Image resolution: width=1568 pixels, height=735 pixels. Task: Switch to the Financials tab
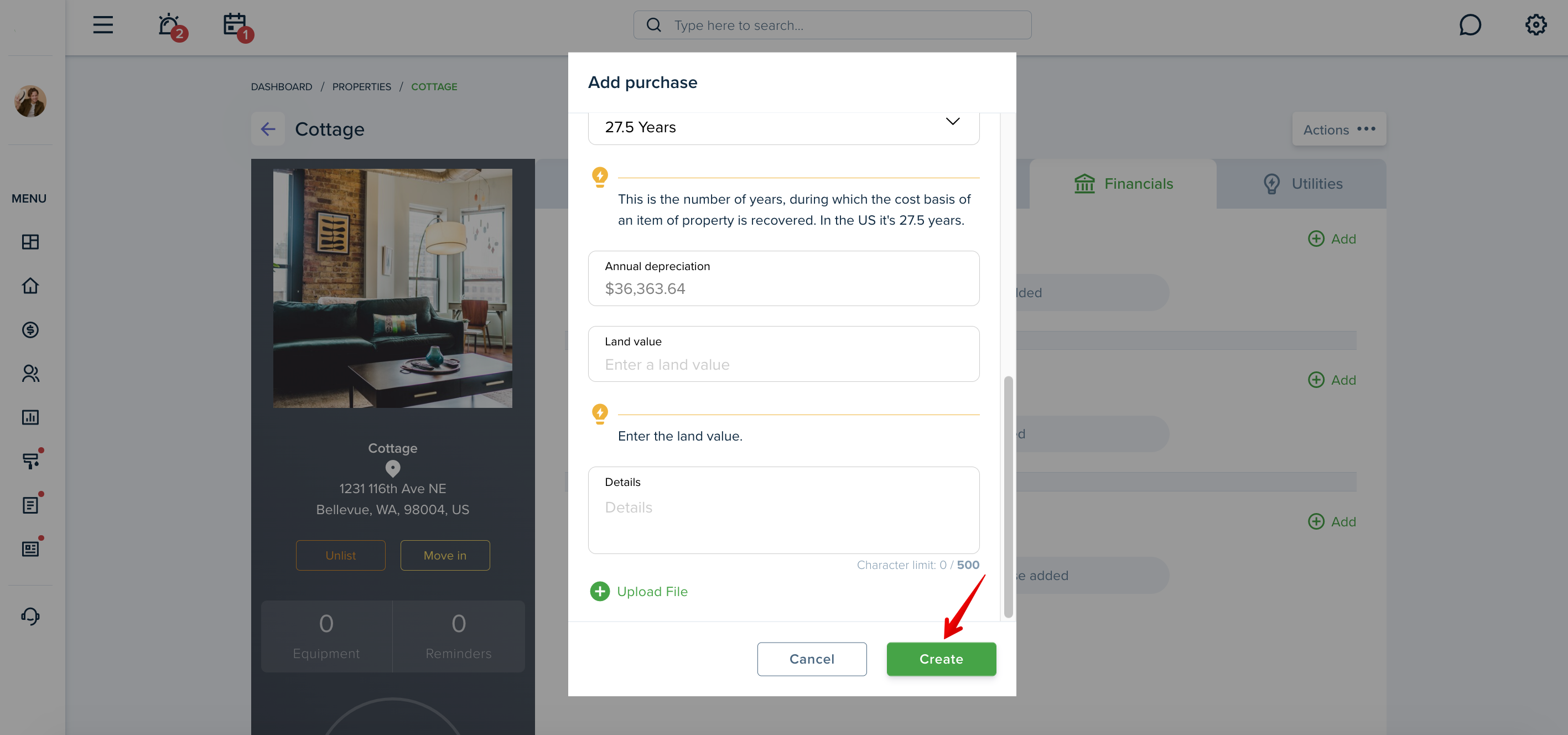pyautogui.click(x=1123, y=183)
